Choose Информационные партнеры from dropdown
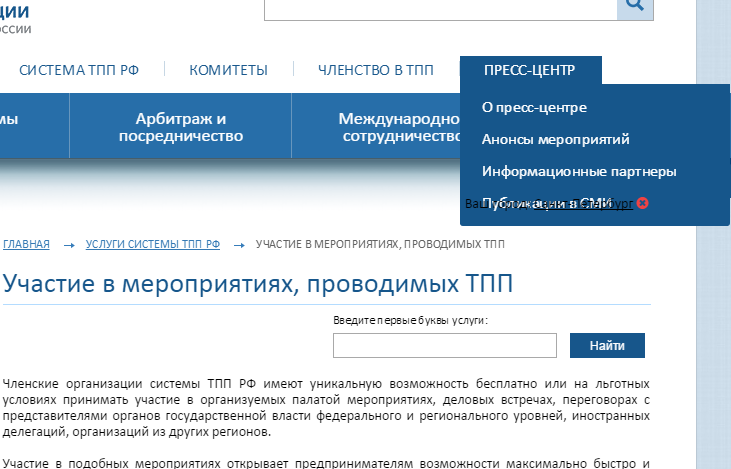731x469 pixels. click(x=579, y=171)
